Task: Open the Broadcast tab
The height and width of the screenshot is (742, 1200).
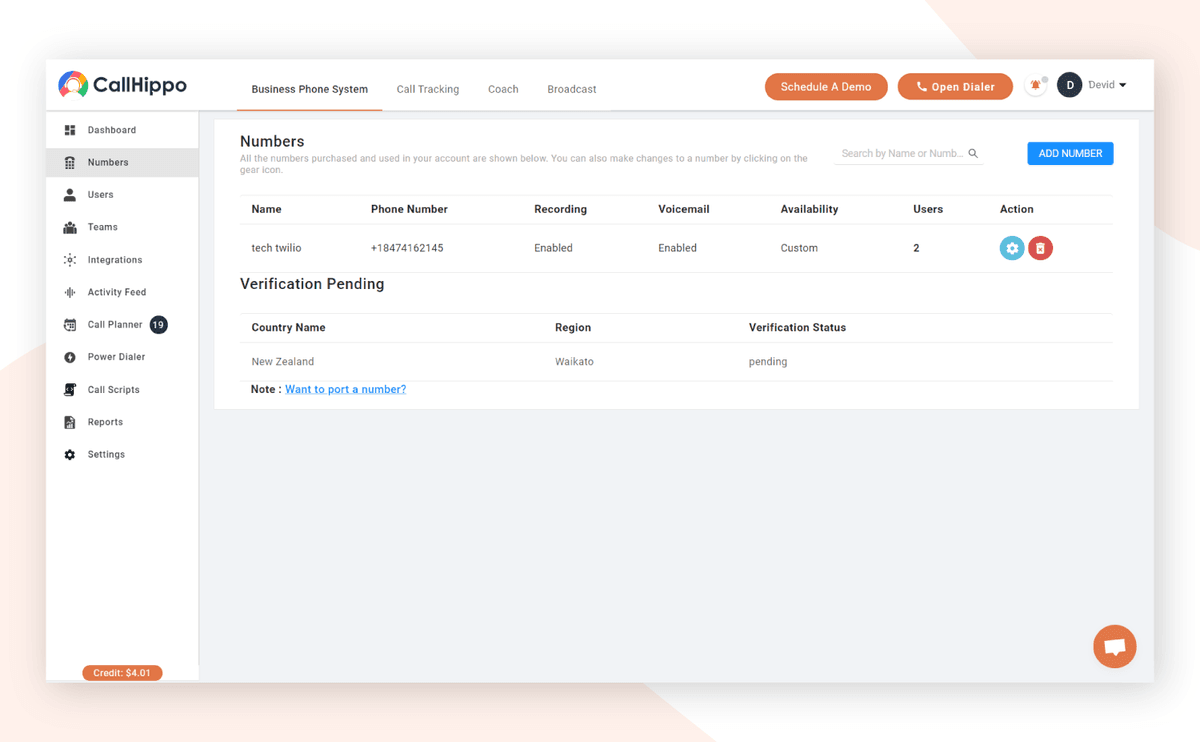Action: tap(572, 89)
